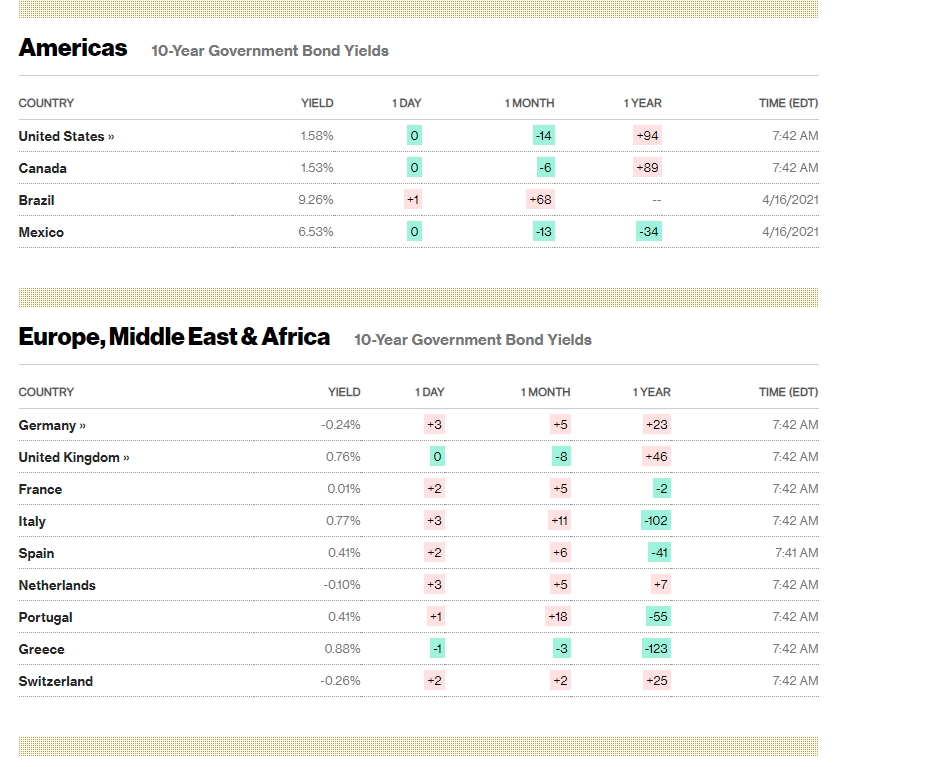Click the Europe 1 YEAR column header
Viewport: 929px width, 767px height.
tap(651, 392)
